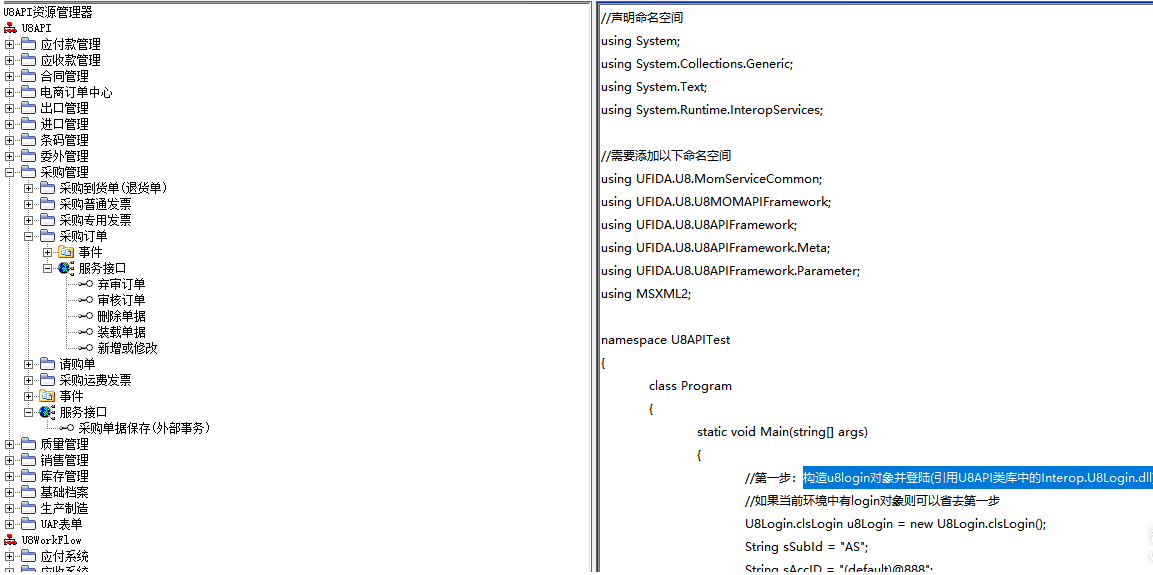Expand the 质量管理 node
The width and height of the screenshot is (1153, 575).
point(9,444)
